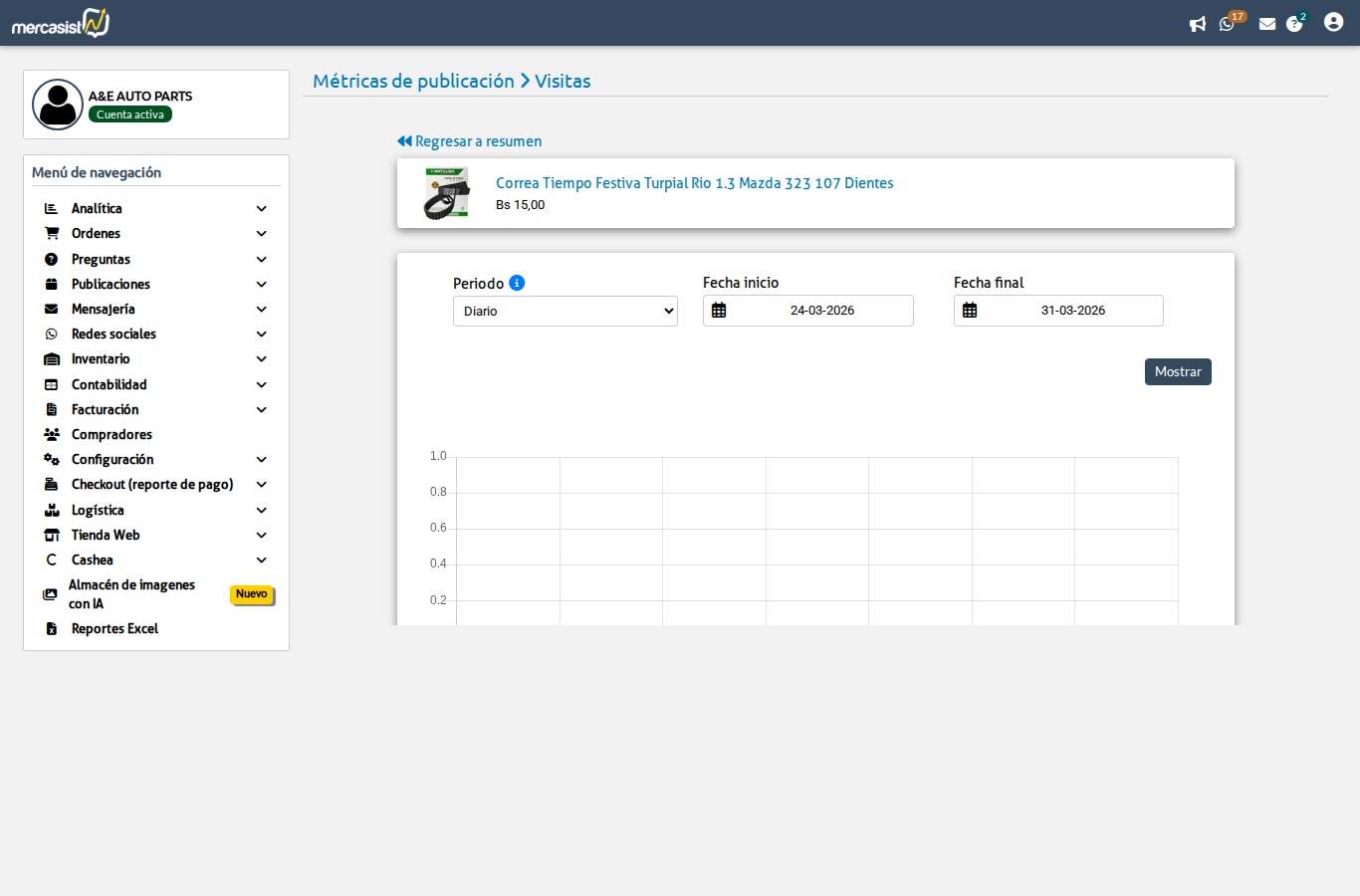Open the envelope messages icon in header
The image size is (1360, 896).
1267,24
